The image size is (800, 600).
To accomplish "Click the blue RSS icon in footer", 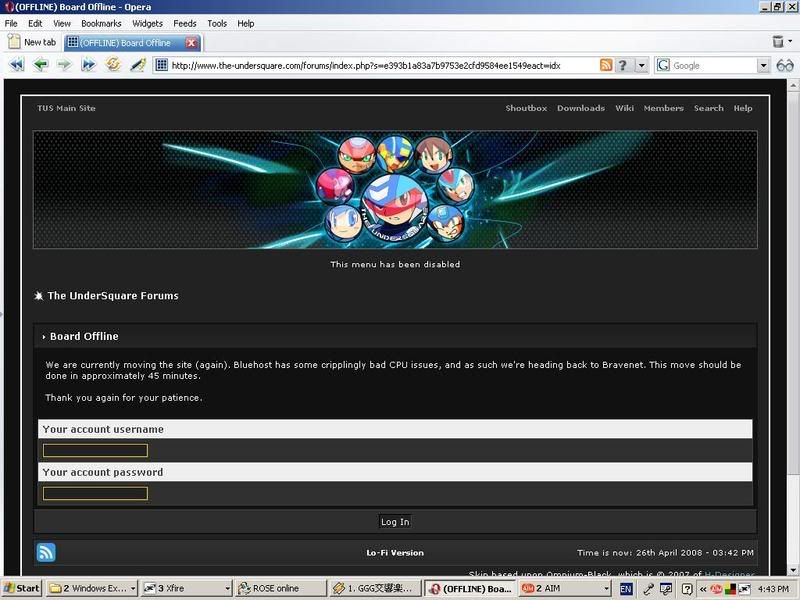I will click(45, 552).
